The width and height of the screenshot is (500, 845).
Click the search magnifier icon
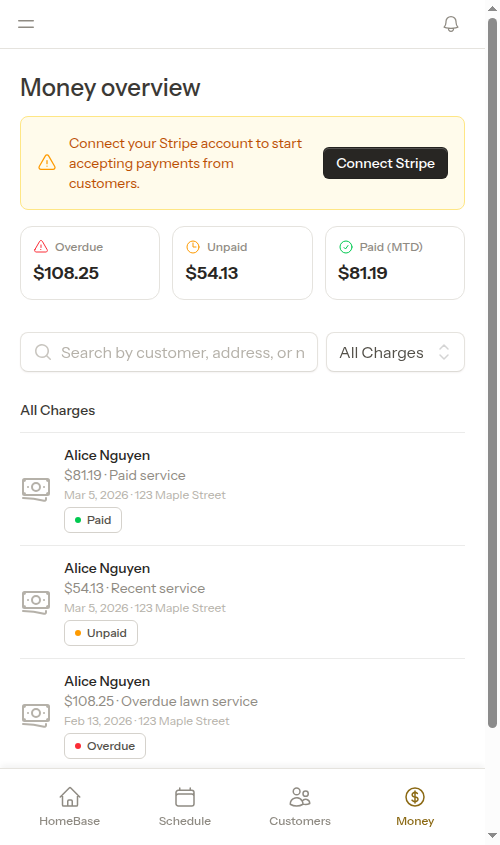pos(43,352)
